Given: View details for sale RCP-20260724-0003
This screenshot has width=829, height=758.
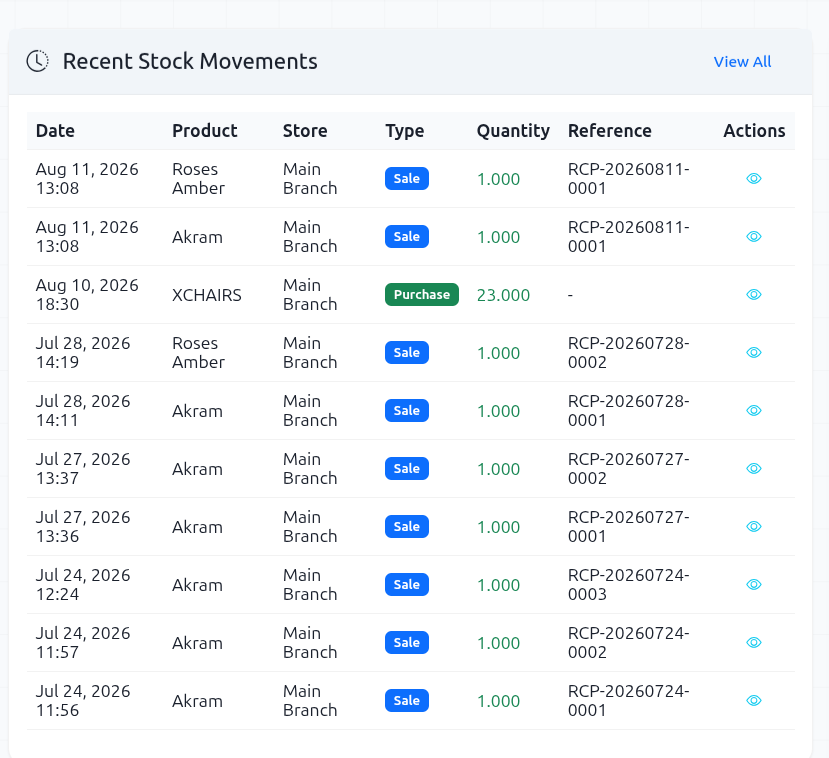Looking at the screenshot, I should click(x=753, y=585).
